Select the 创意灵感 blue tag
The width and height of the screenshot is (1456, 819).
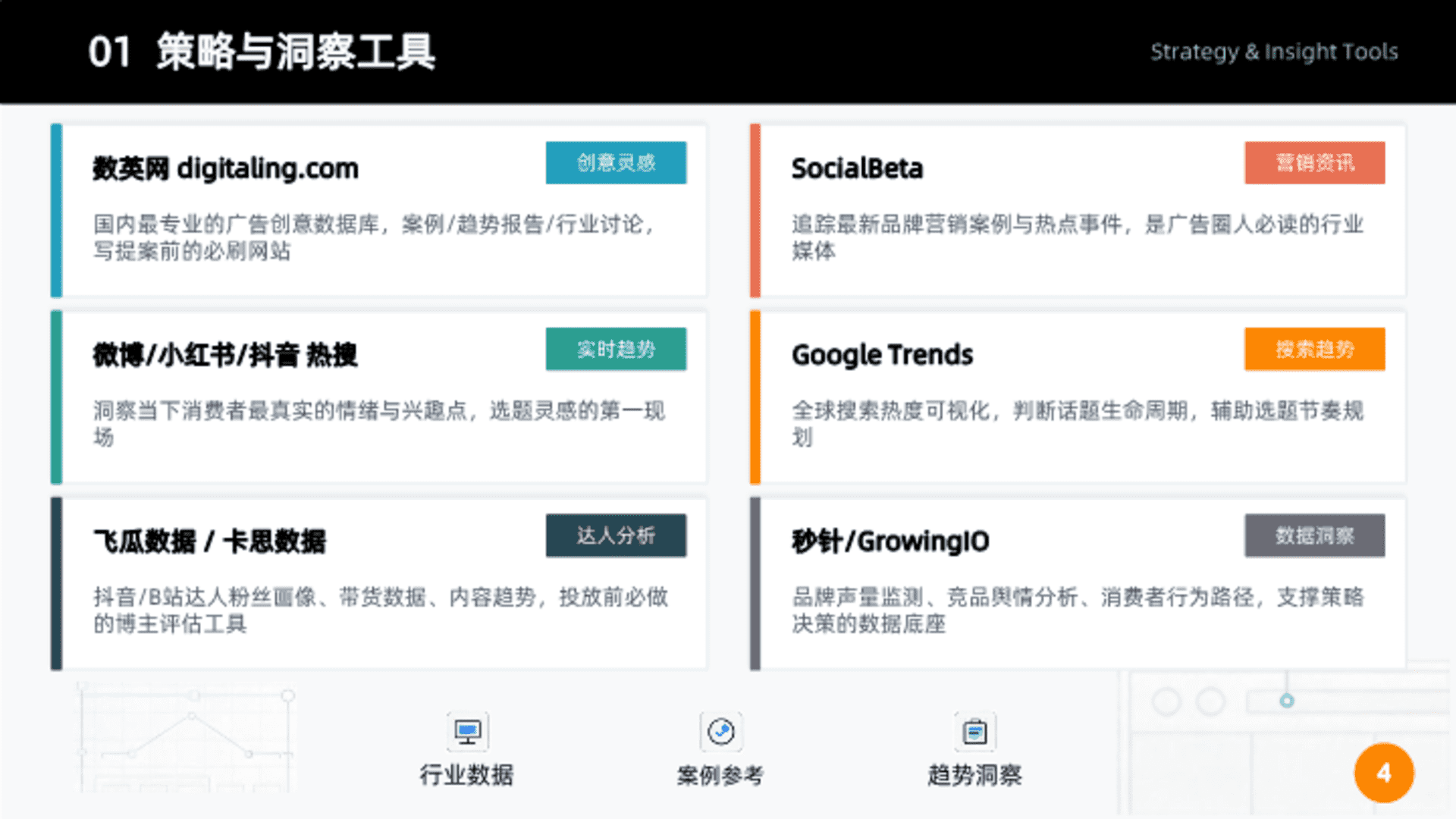pos(616,162)
